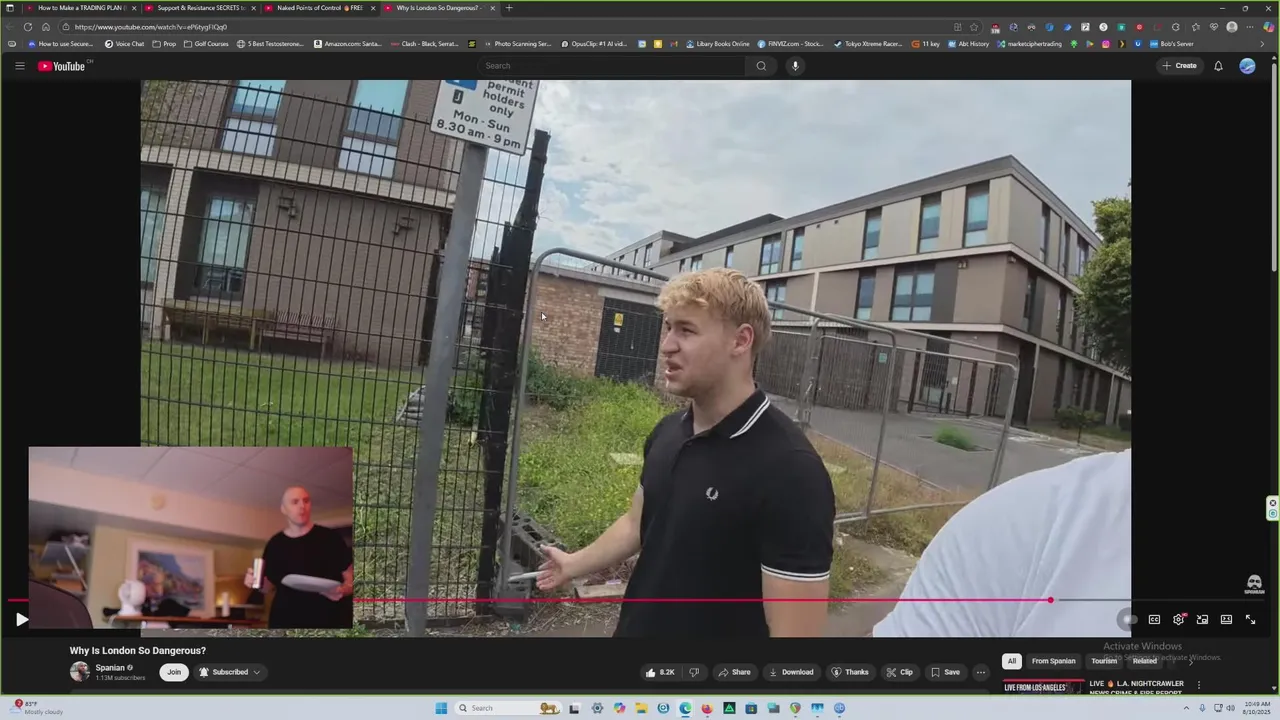Click the YouTube search input field

pos(612,66)
